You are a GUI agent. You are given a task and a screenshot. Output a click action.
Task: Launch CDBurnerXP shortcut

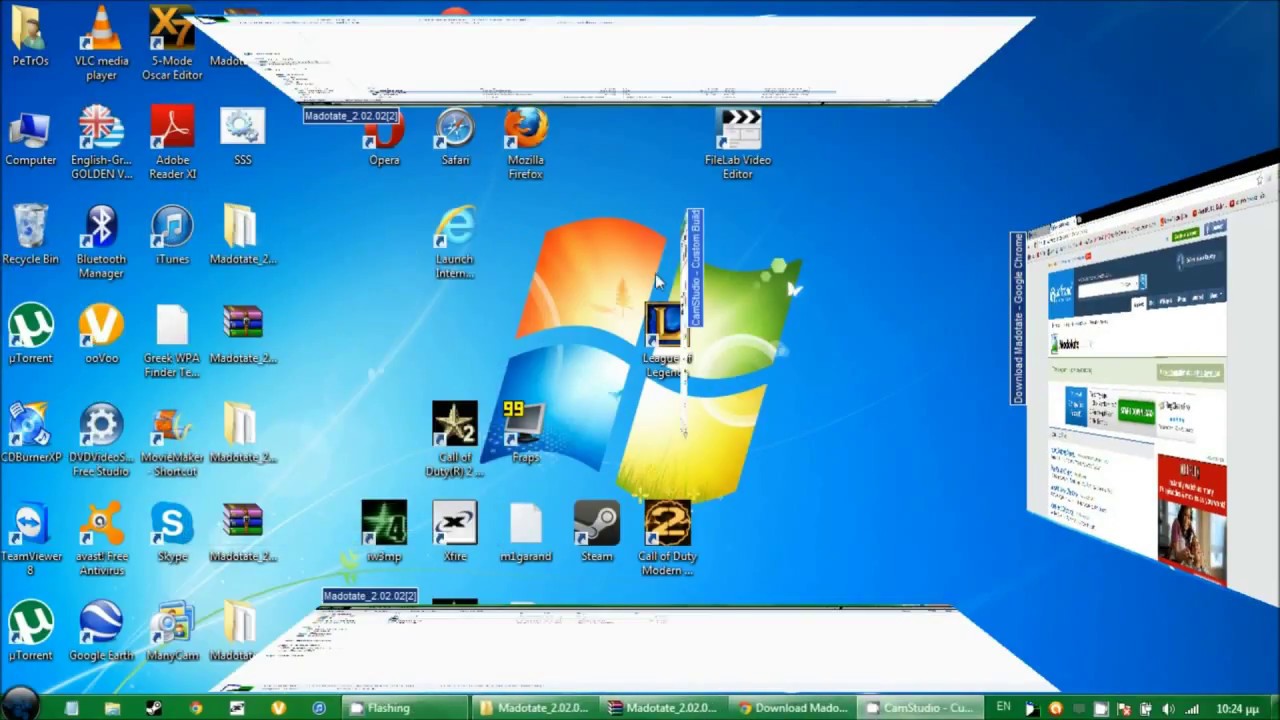pyautogui.click(x=30, y=433)
